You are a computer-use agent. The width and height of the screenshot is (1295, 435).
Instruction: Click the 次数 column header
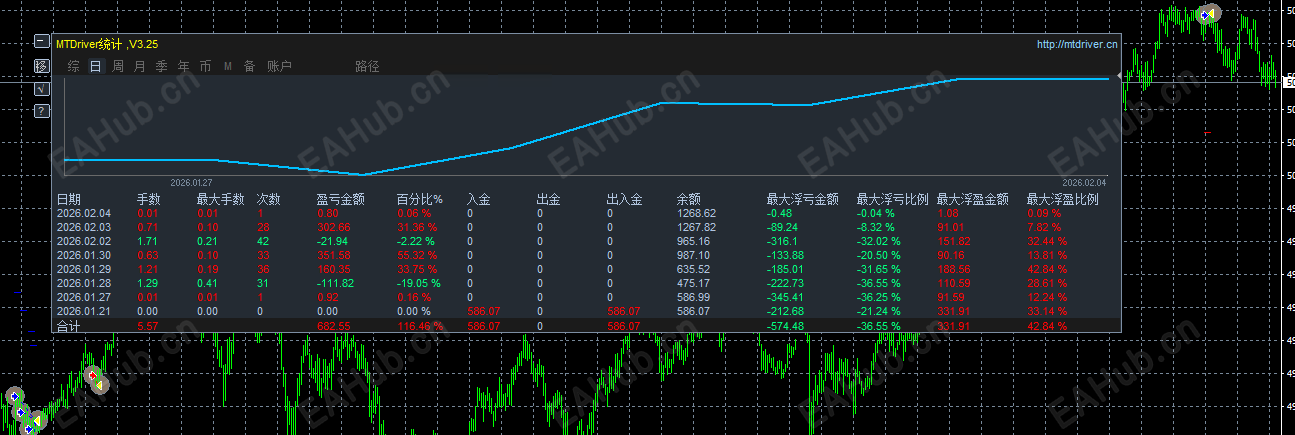tap(269, 200)
